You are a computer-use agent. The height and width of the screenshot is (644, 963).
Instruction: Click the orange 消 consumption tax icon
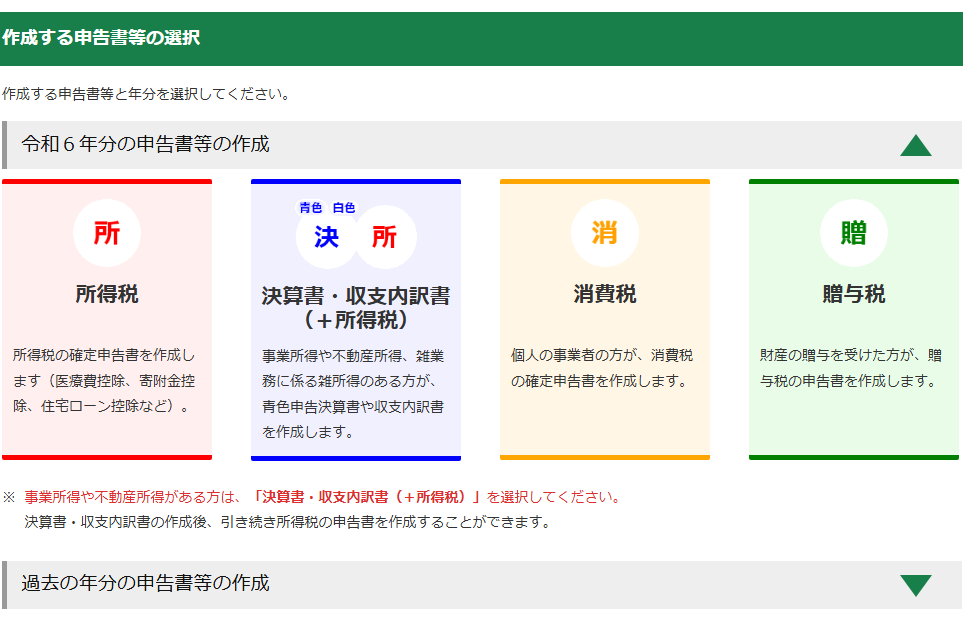tap(604, 233)
